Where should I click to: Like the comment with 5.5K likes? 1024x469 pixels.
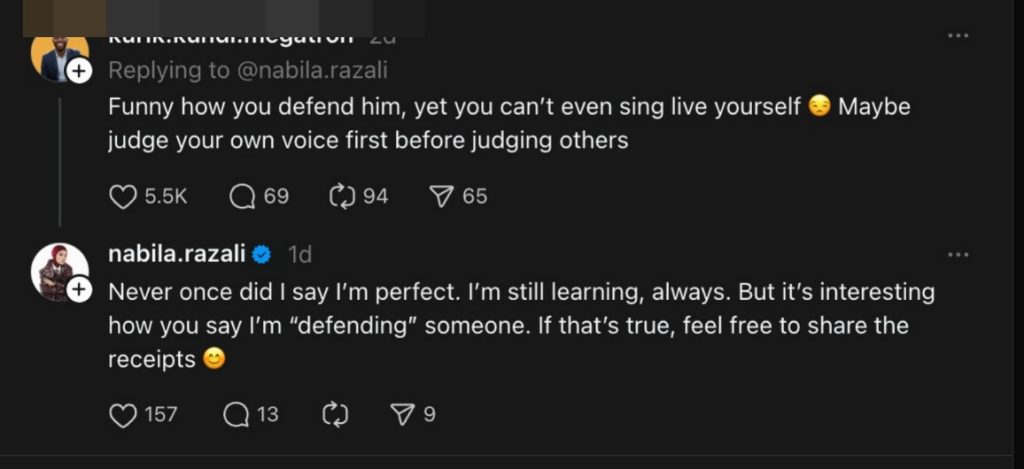[x=123, y=197]
